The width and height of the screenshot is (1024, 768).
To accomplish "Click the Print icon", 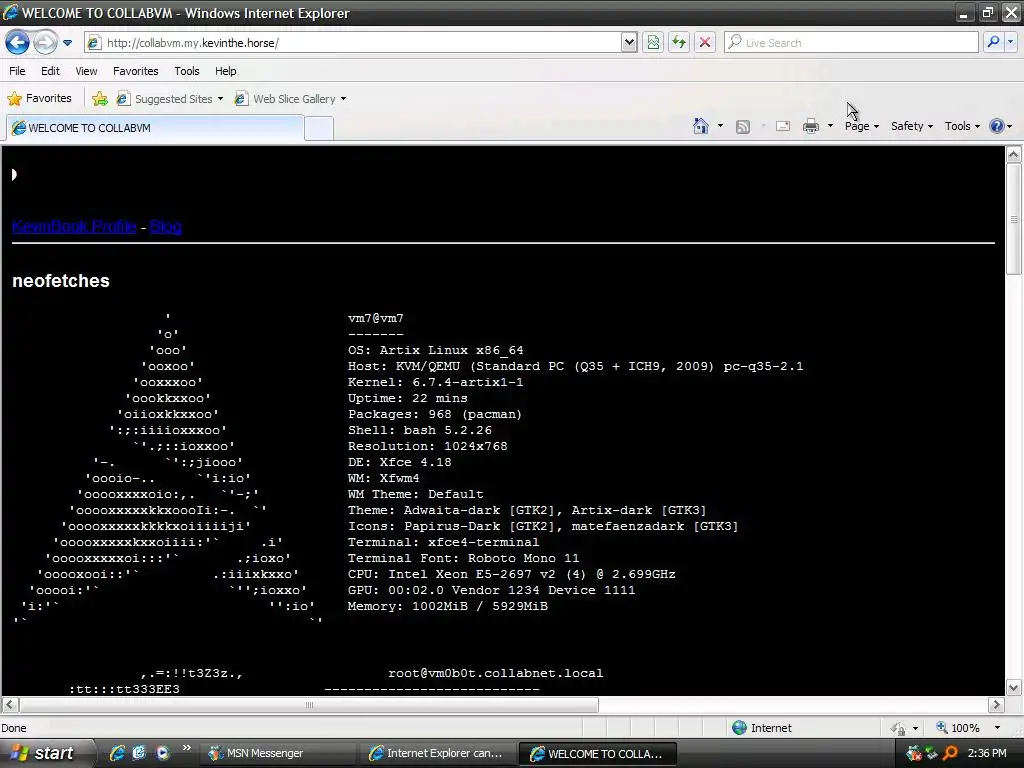I will pyautogui.click(x=811, y=126).
